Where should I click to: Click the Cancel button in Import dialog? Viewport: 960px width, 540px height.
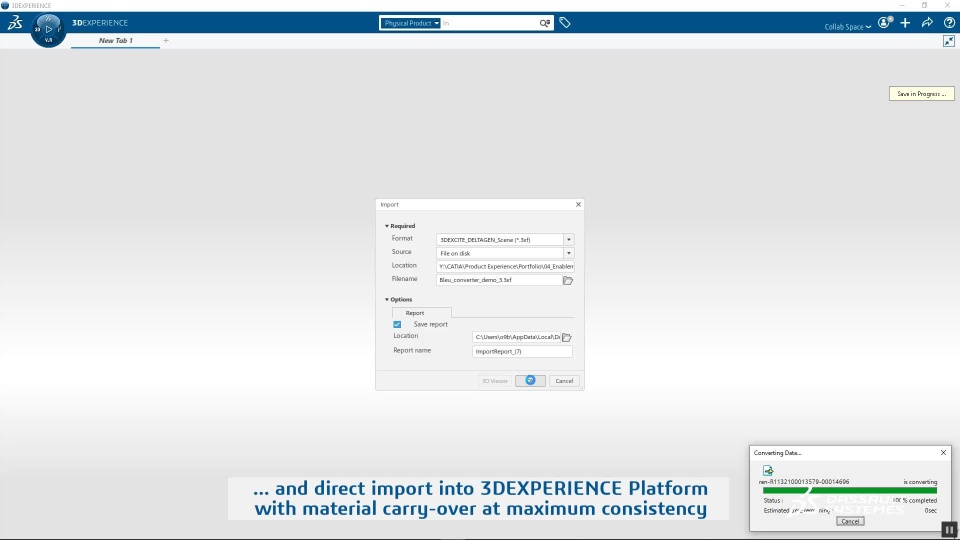click(x=564, y=381)
